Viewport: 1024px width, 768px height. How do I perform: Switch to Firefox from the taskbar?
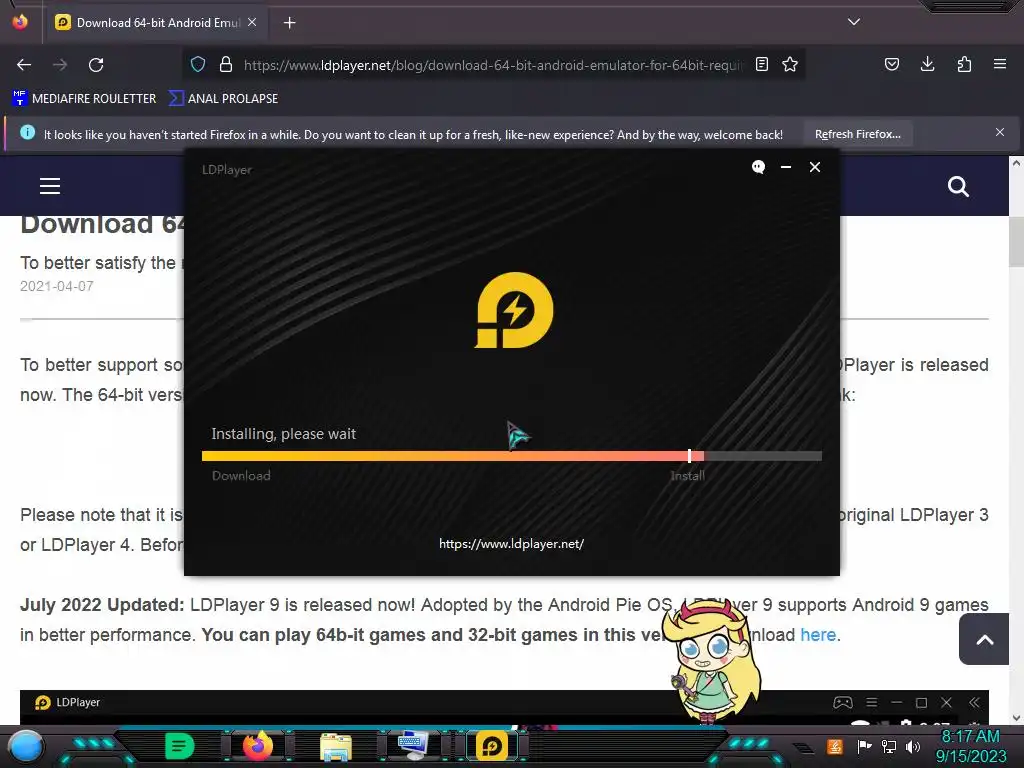tap(257, 746)
